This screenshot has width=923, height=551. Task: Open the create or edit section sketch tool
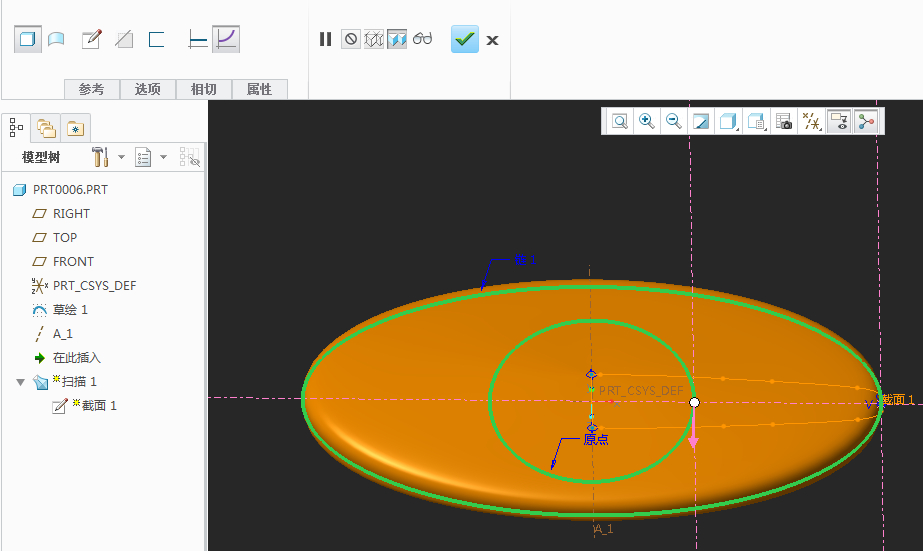click(x=91, y=39)
